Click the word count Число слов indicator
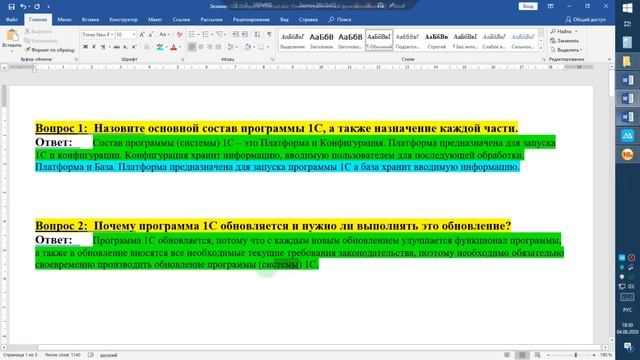This screenshot has width=640, height=360. (x=63, y=355)
